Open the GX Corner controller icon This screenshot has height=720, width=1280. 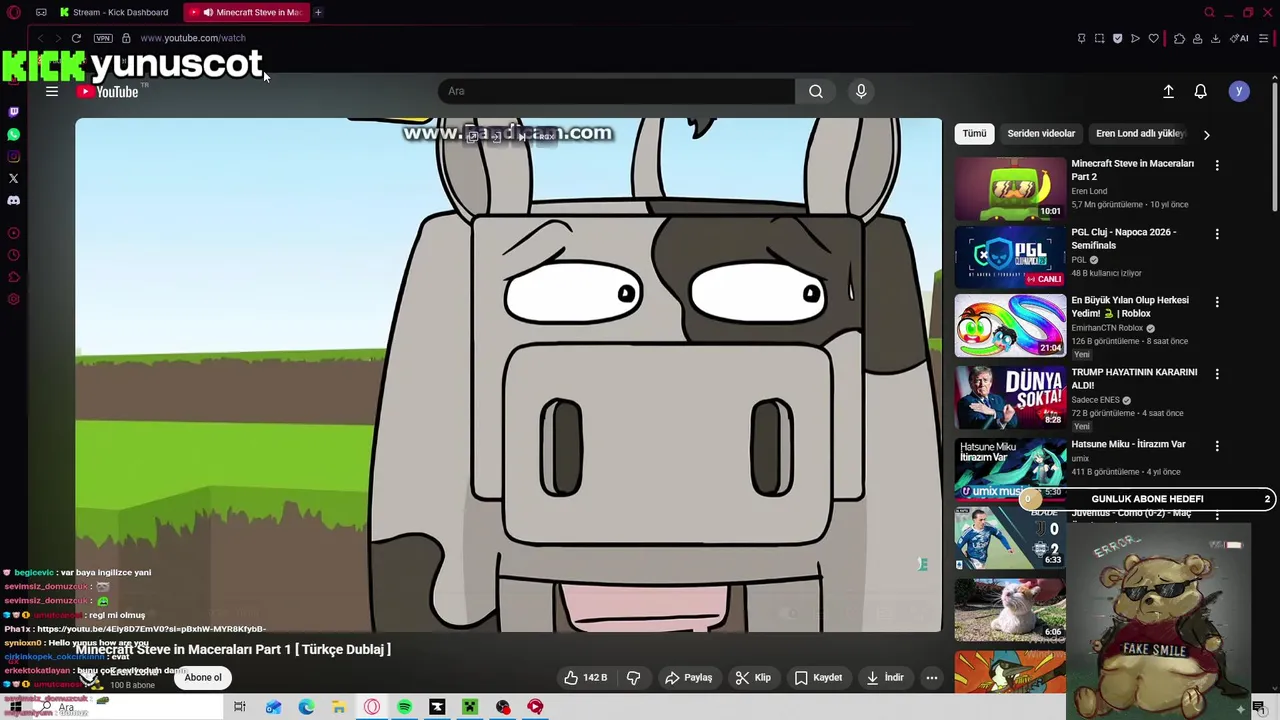tap(41, 12)
